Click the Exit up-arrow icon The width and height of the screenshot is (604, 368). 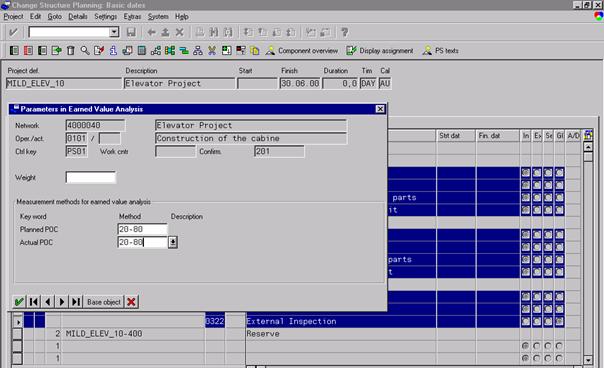coord(165,32)
